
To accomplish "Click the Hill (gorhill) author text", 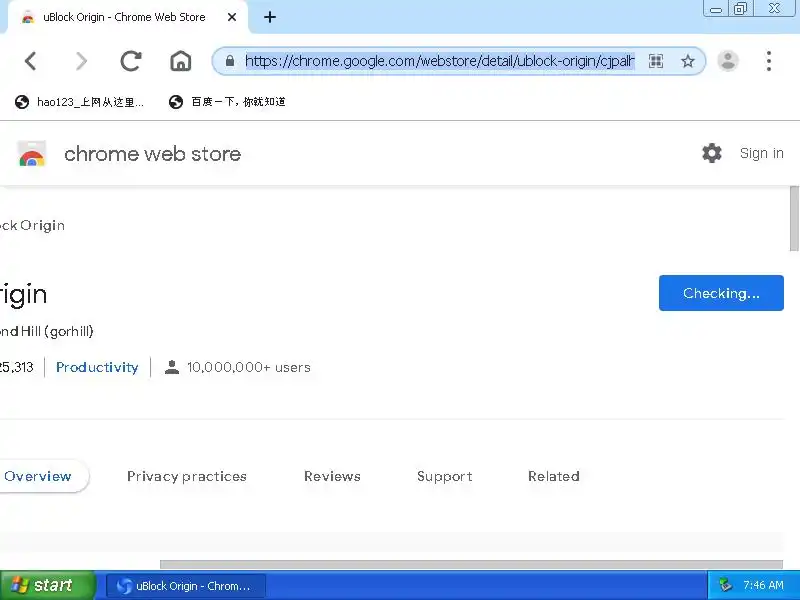I will pyautogui.click(x=57, y=332).
